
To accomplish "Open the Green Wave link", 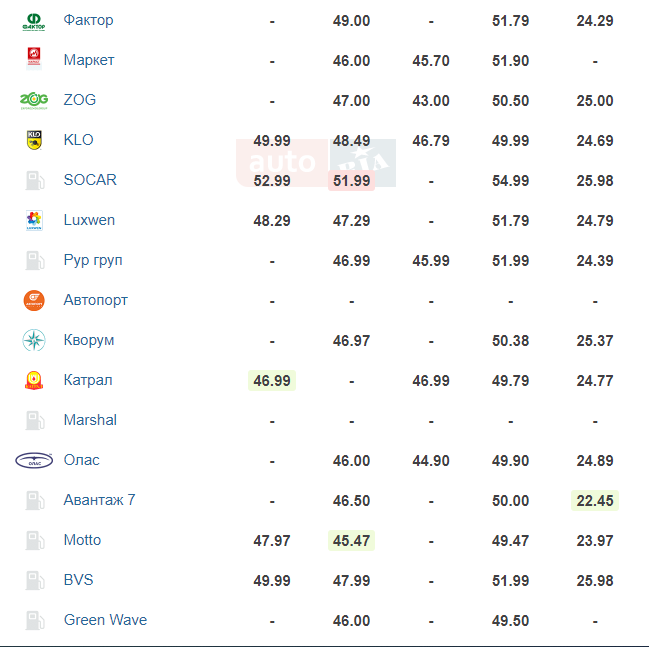I will (x=105, y=620).
